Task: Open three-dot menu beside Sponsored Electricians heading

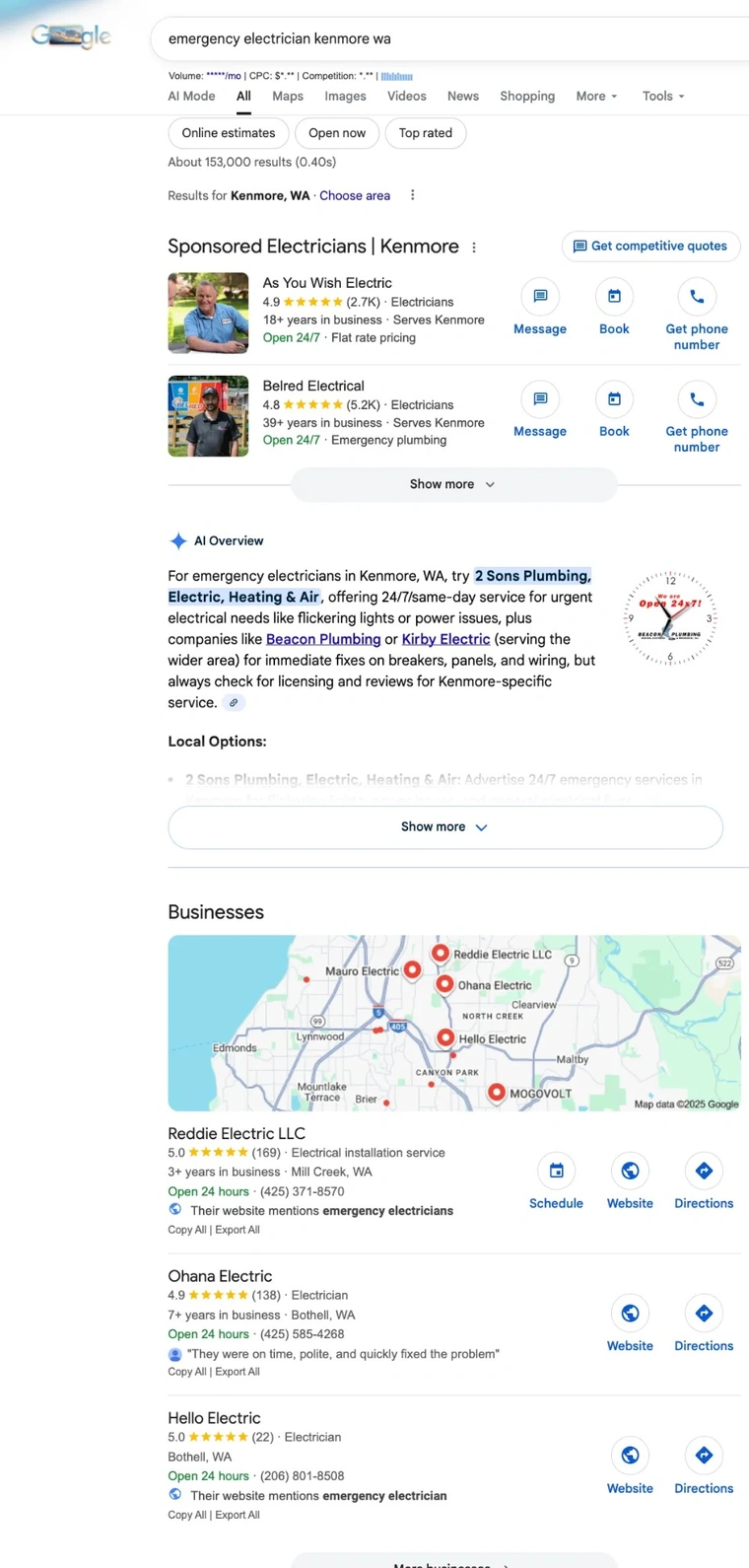Action: click(x=474, y=248)
